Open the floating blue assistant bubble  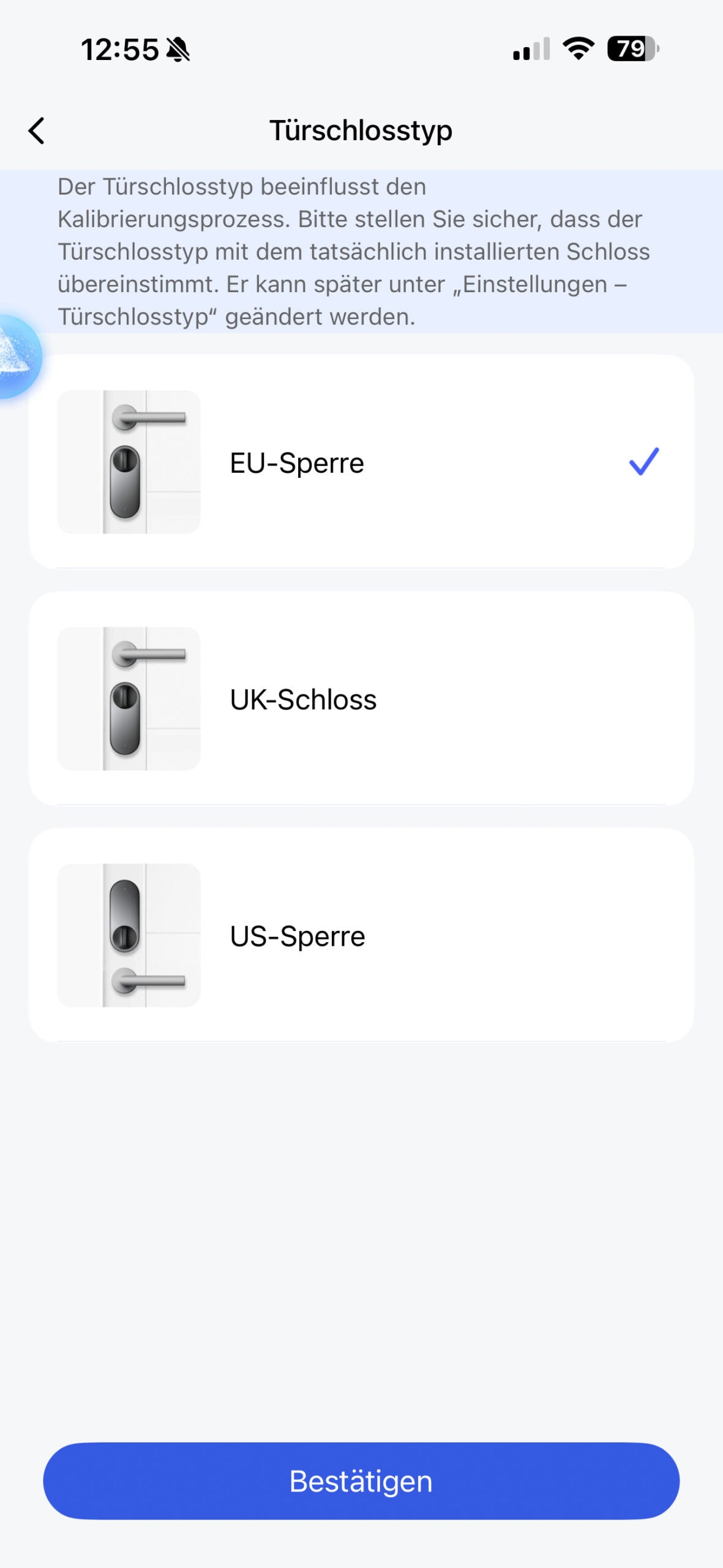(x=17, y=356)
